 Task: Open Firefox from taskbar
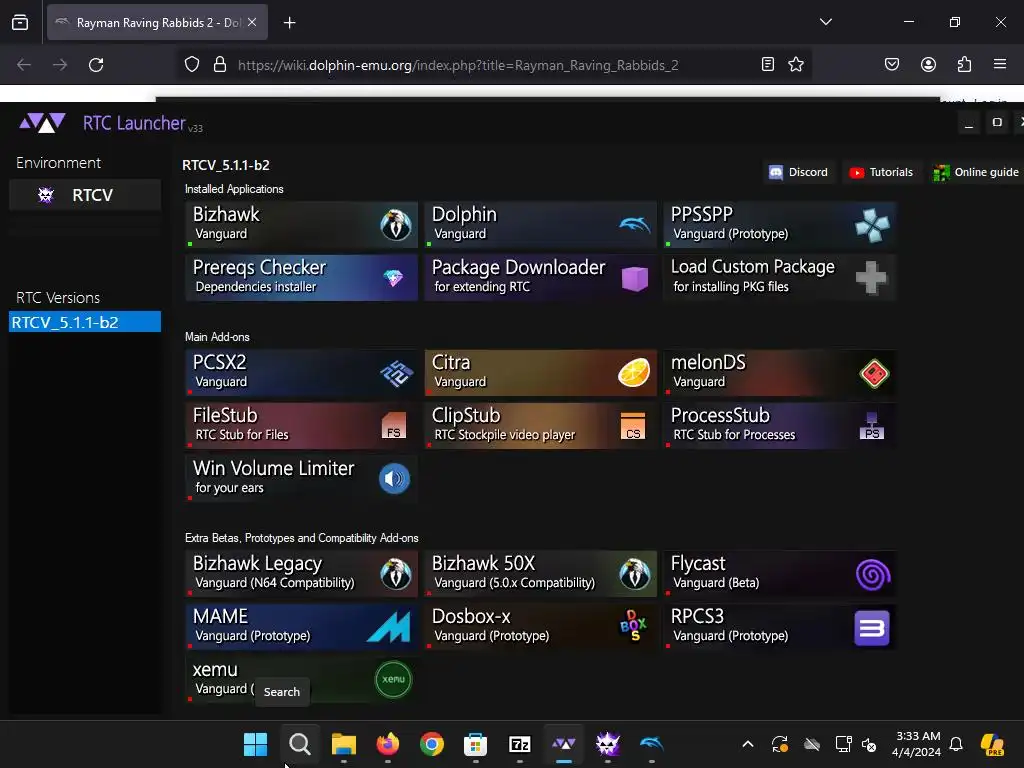click(x=388, y=744)
